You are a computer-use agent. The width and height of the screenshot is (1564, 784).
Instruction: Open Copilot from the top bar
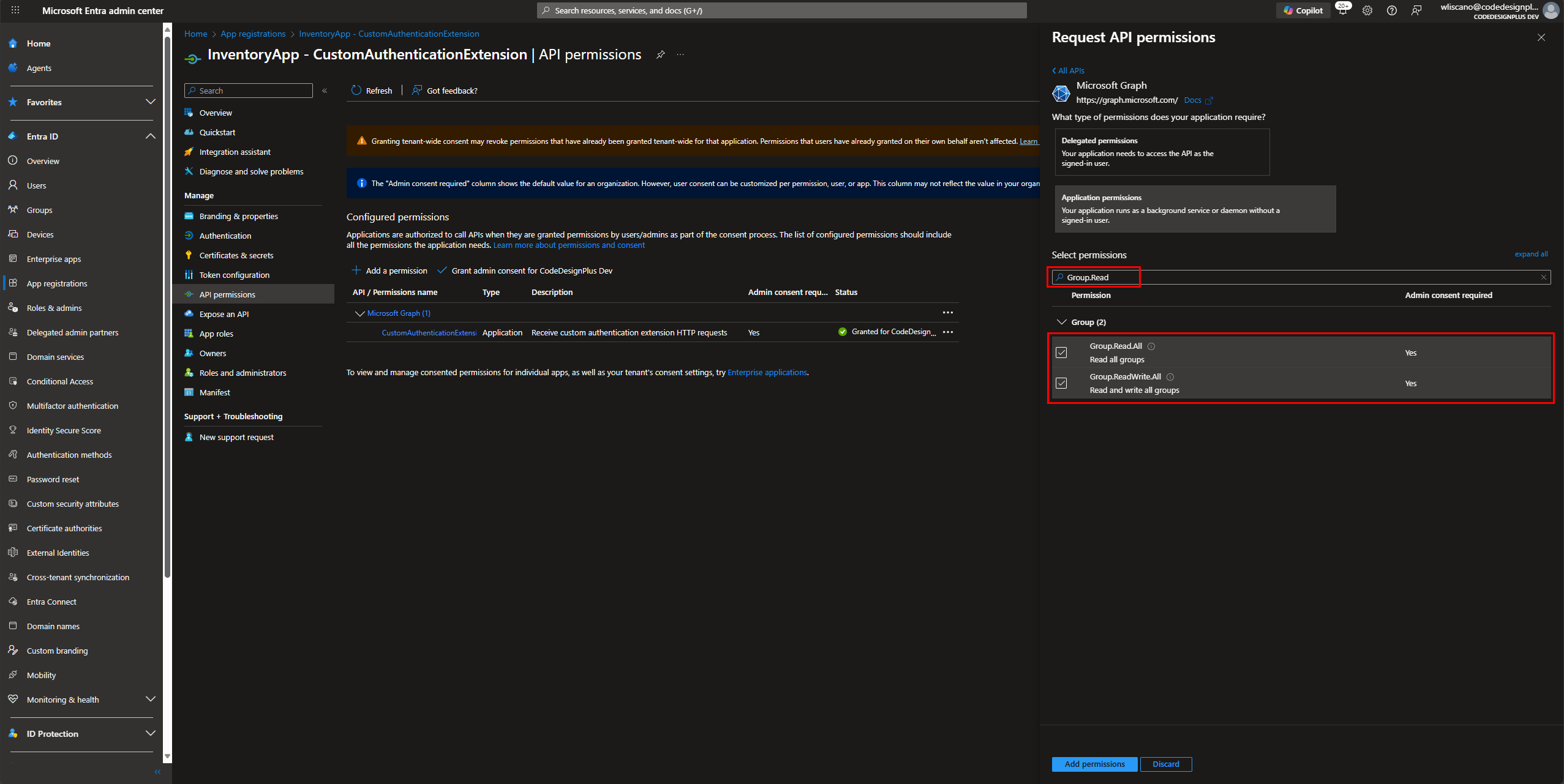pyautogui.click(x=1303, y=10)
